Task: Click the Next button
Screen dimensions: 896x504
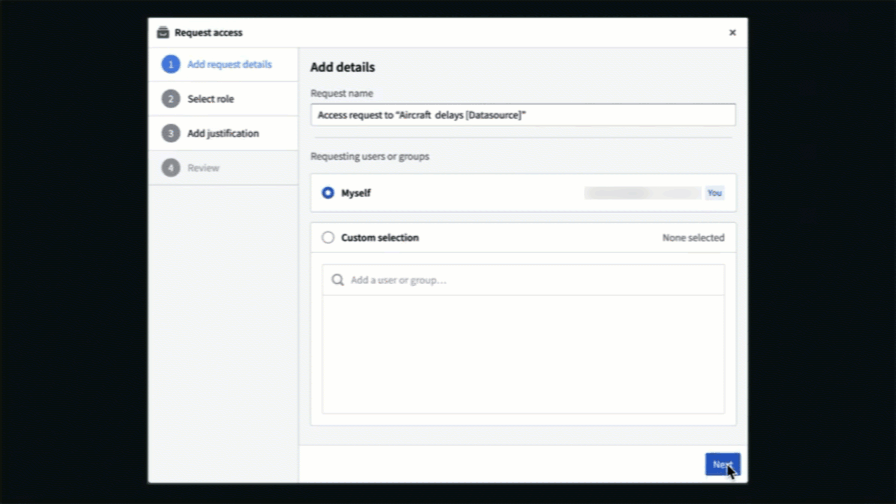Action: [x=722, y=464]
